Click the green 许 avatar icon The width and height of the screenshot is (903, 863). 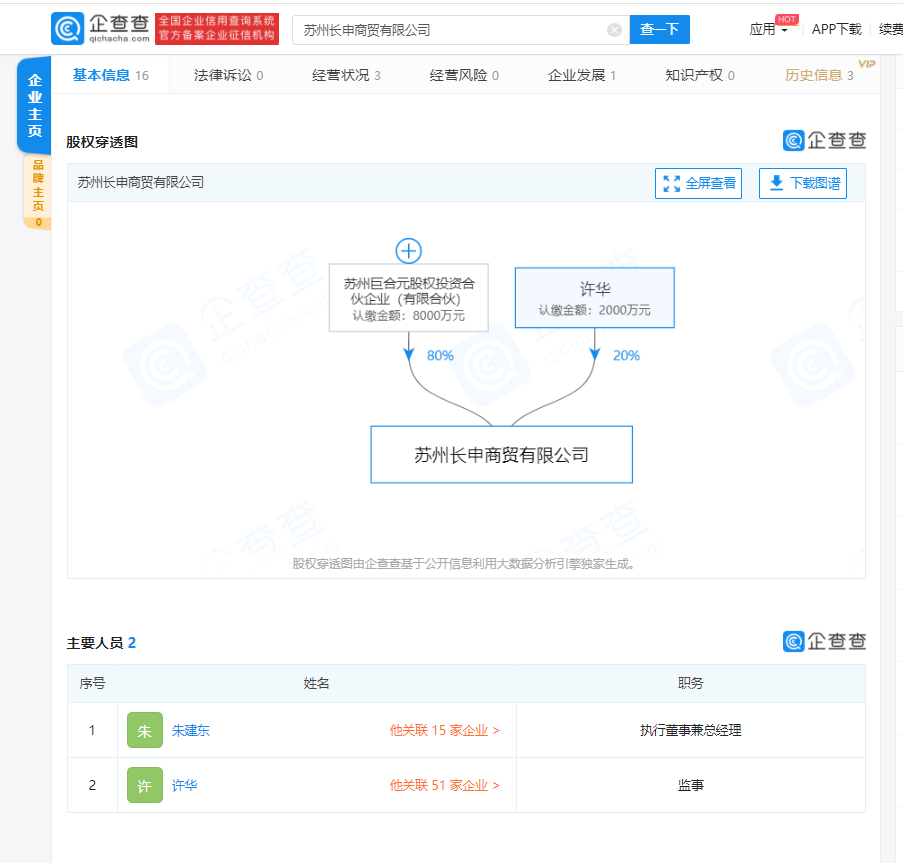pyautogui.click(x=144, y=786)
